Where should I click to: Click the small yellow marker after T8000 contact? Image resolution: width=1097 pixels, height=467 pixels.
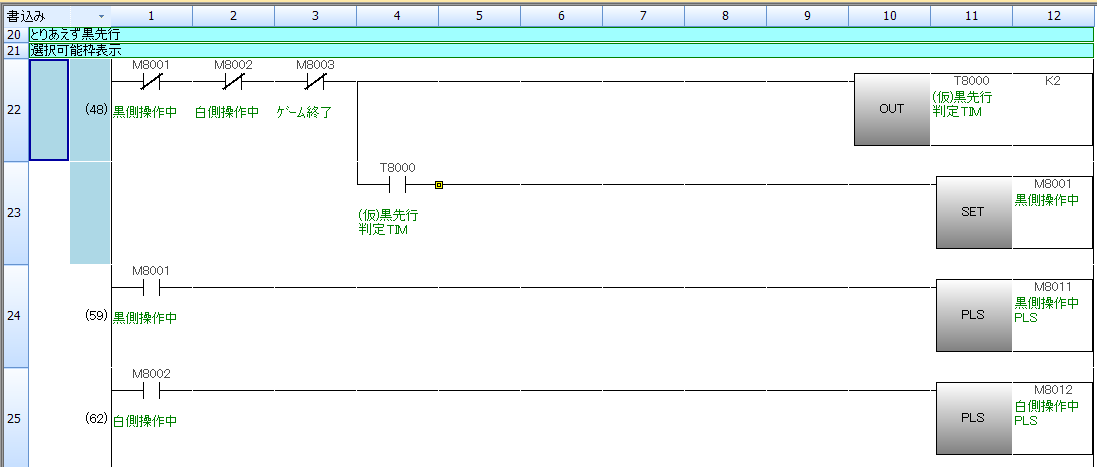point(439,185)
